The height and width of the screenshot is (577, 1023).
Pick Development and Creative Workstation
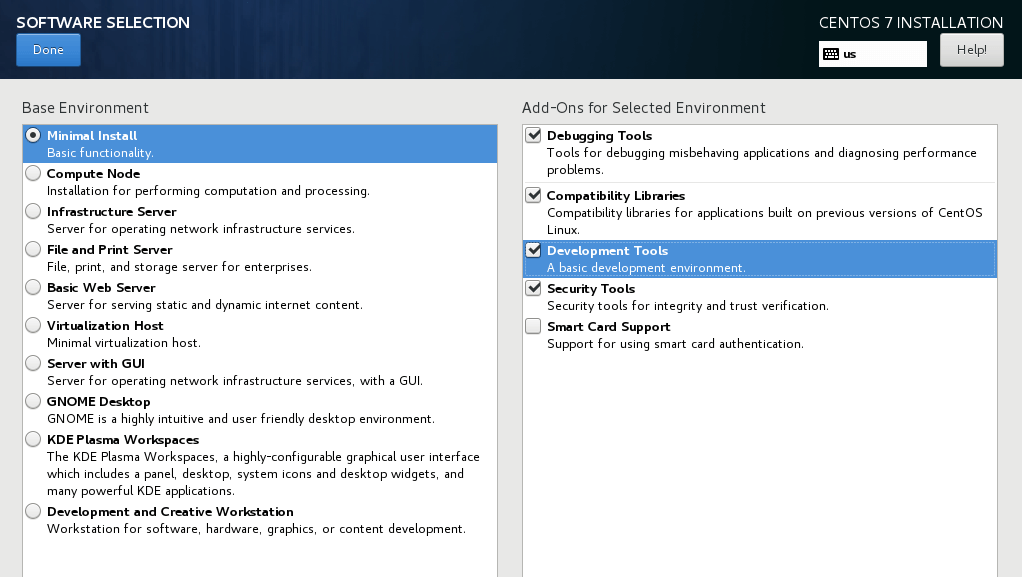[x=34, y=511]
